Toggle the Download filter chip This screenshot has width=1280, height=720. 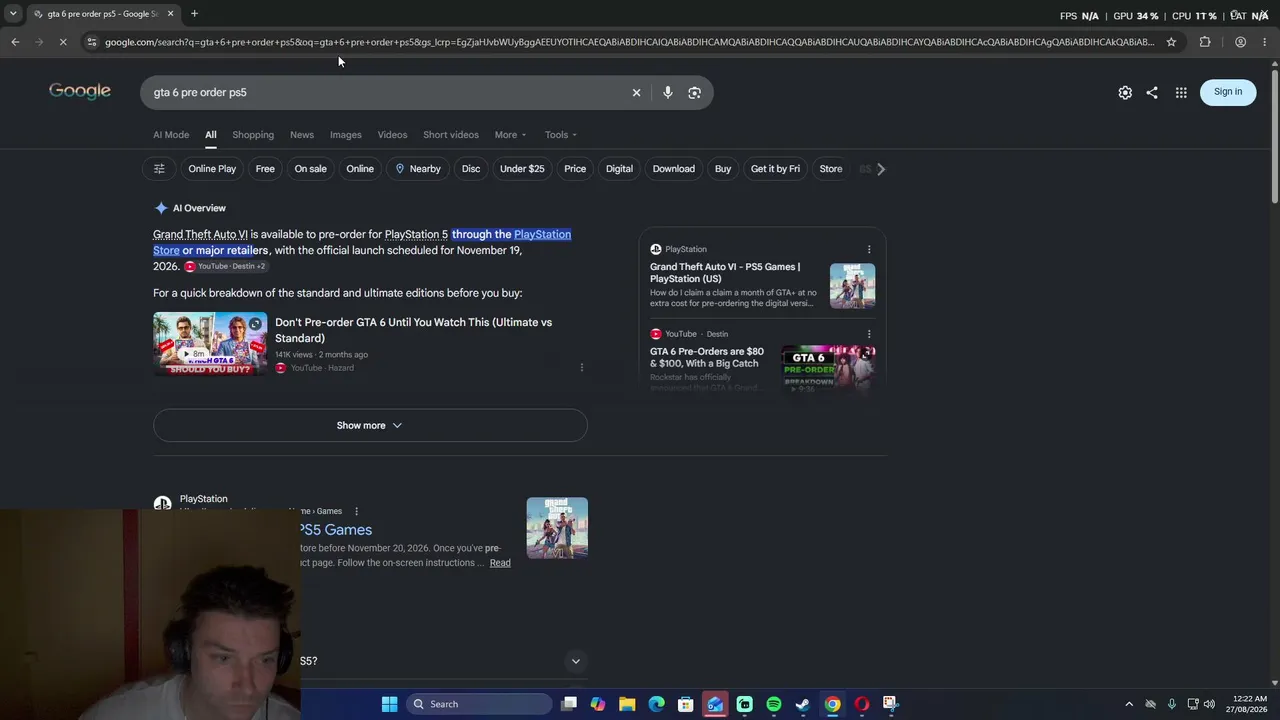(x=674, y=169)
